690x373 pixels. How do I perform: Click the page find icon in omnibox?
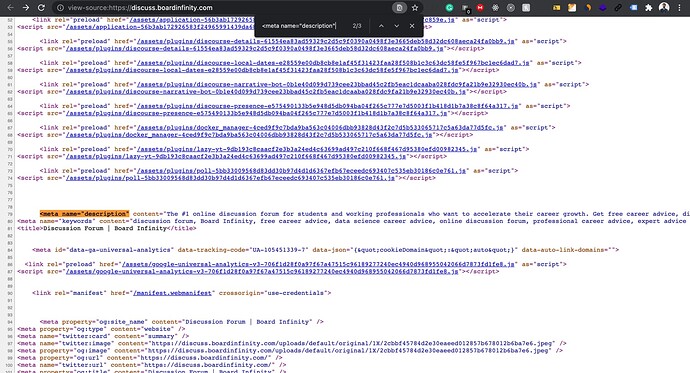[399, 8]
